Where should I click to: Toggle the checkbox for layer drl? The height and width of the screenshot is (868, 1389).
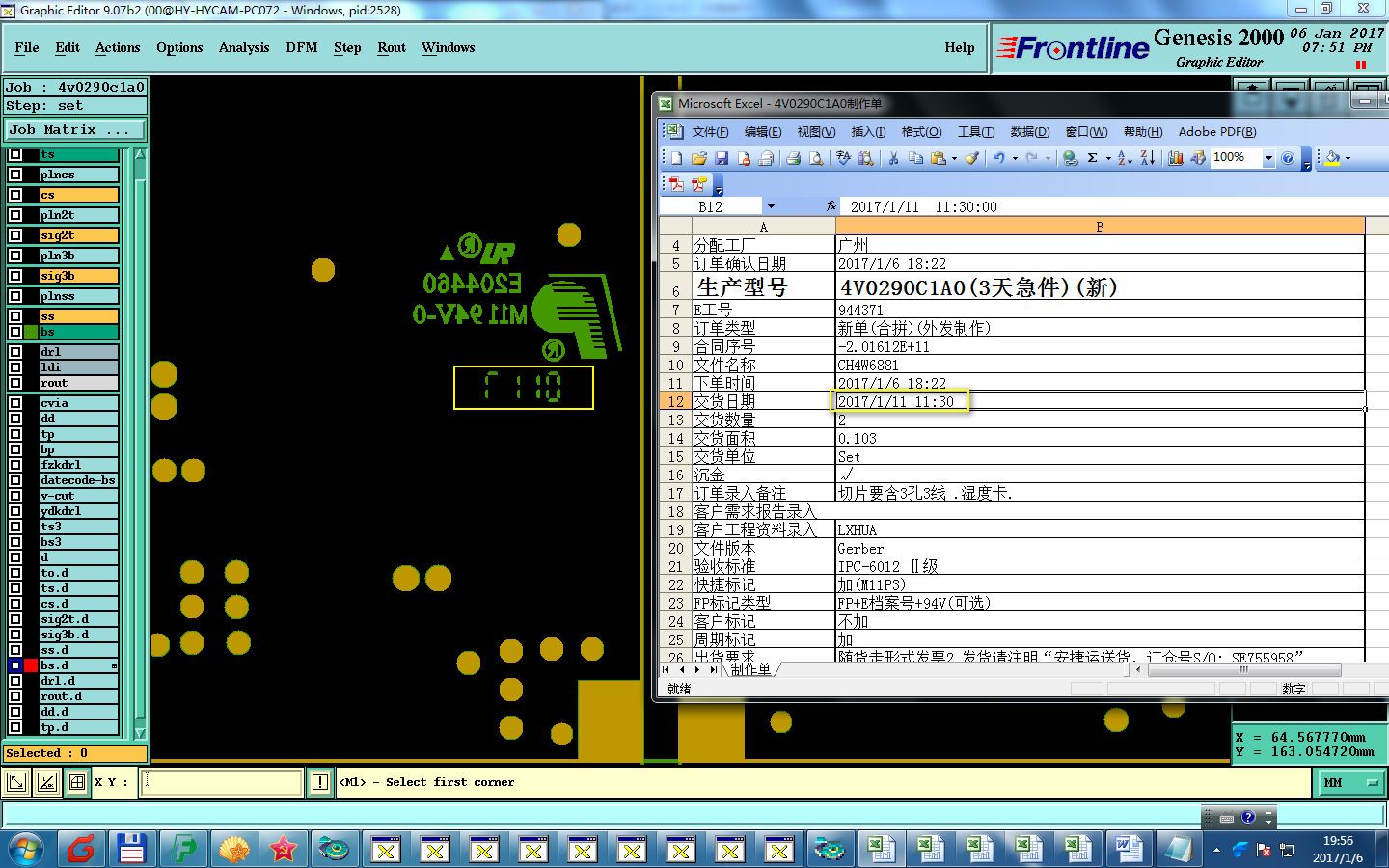[x=15, y=352]
